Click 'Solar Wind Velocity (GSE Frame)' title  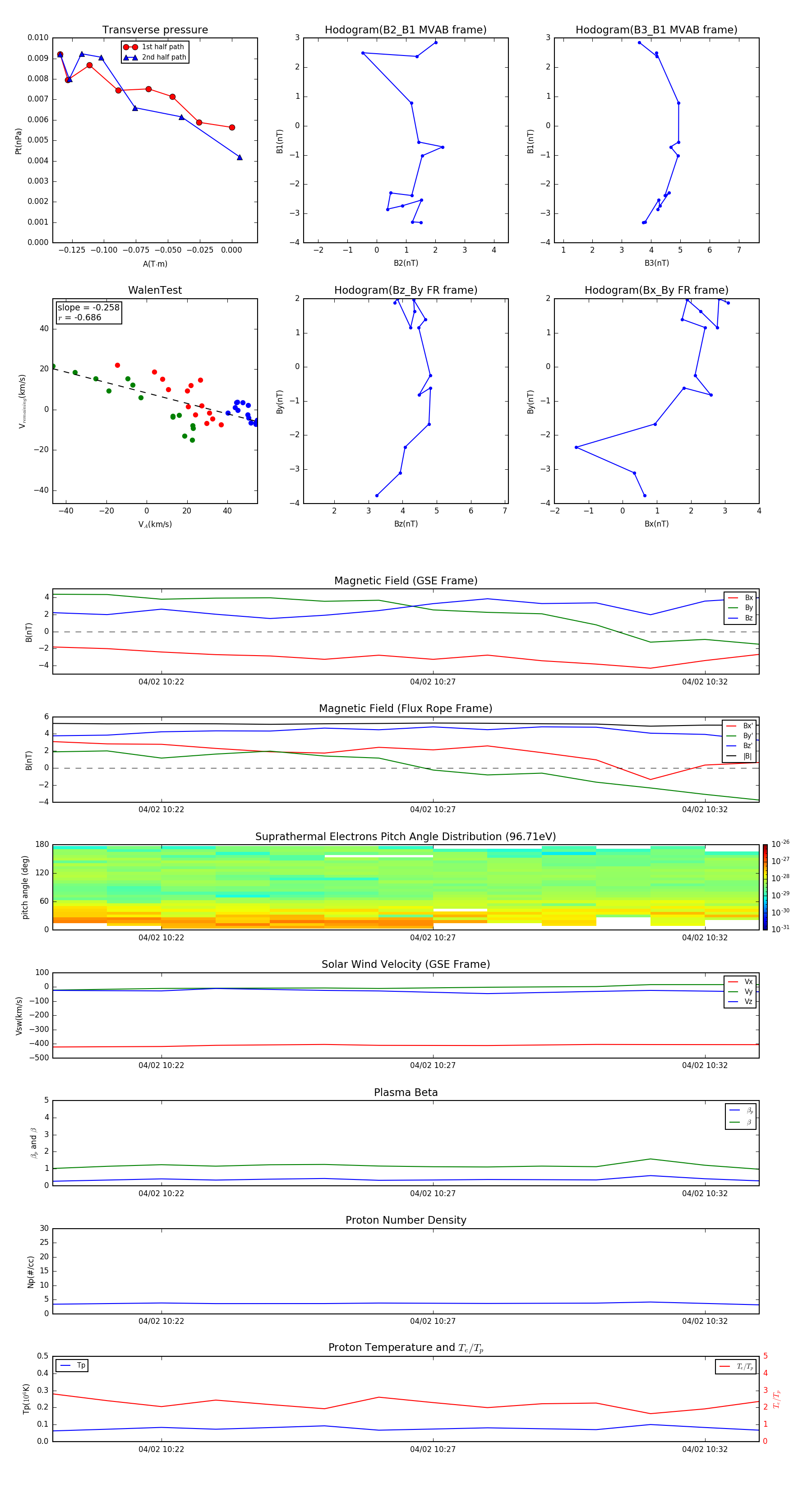(406, 965)
